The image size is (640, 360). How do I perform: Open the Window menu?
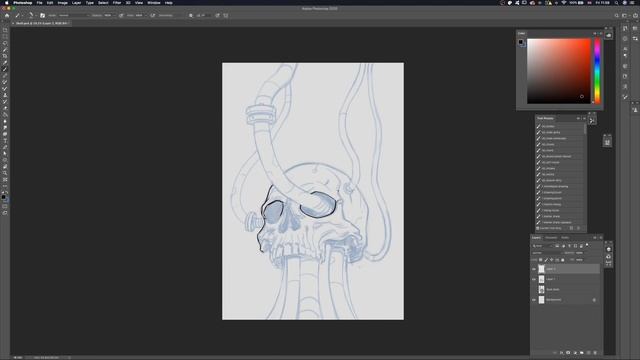[153, 2]
